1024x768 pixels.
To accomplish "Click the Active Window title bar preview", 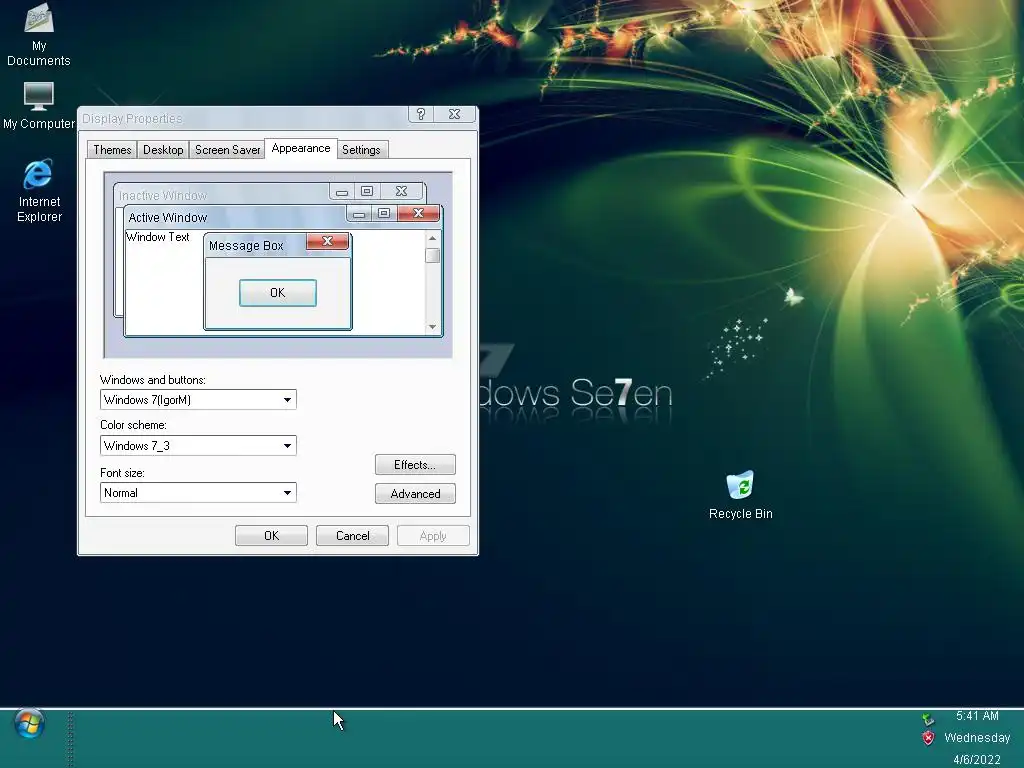I will 283,217.
